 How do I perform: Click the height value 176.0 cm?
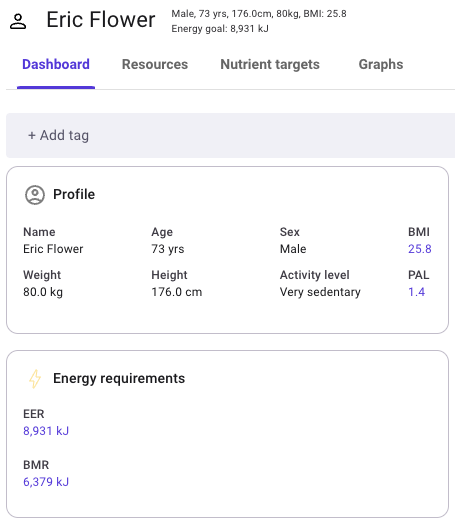176,292
